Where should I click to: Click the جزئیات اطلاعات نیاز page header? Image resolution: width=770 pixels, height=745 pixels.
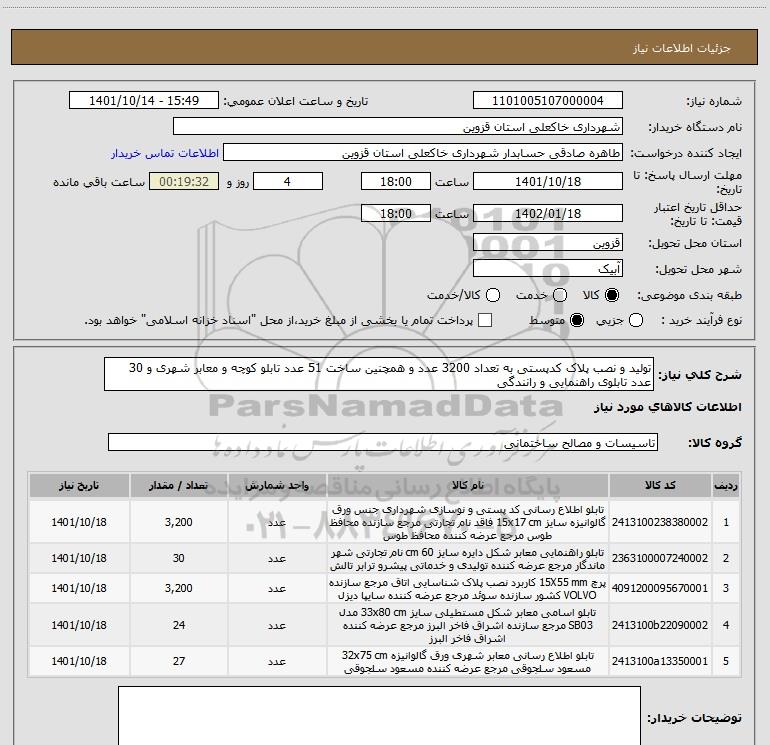pyautogui.click(x=682, y=48)
